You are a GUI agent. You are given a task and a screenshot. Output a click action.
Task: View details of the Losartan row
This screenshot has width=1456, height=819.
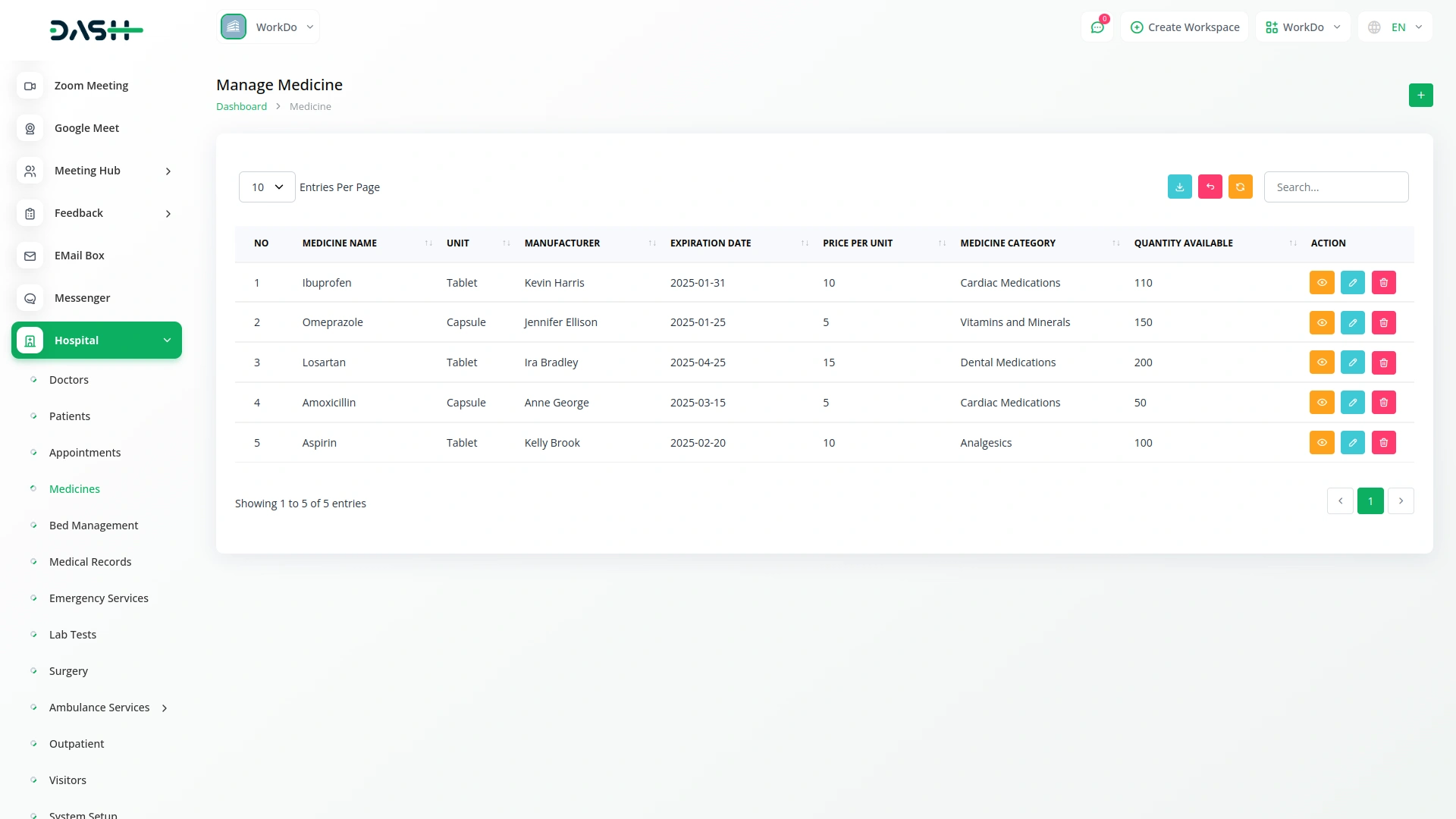click(x=1321, y=362)
